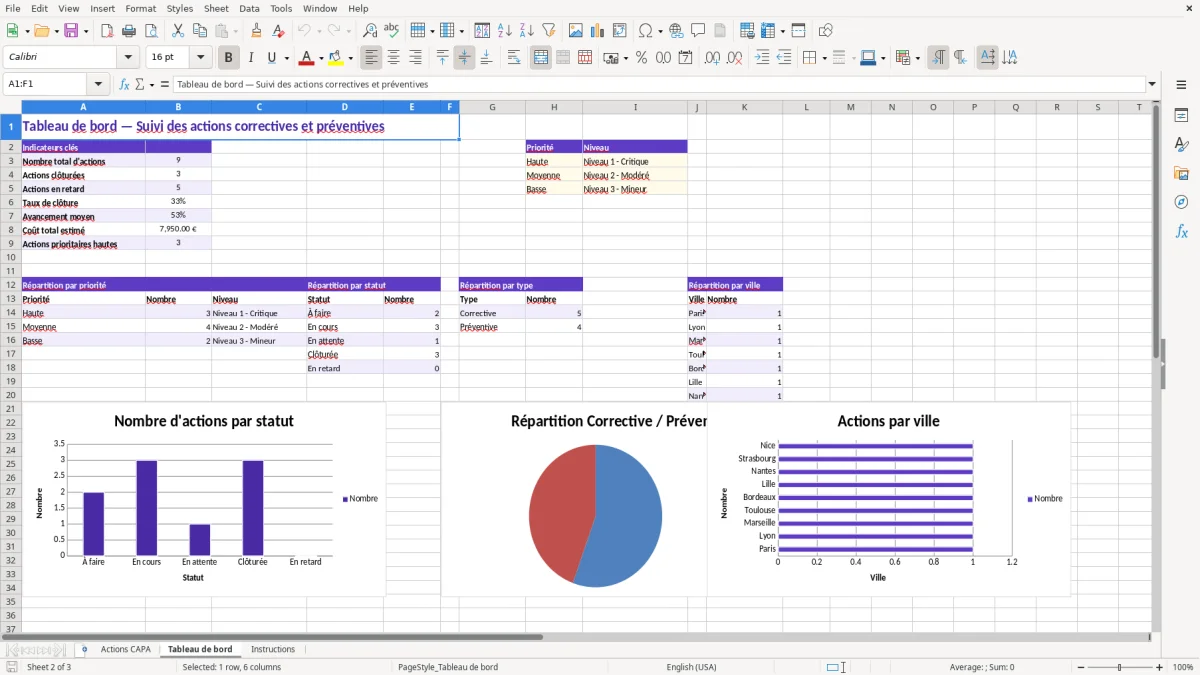1200x675 pixels.
Task: Click the 100% zoom level
Action: (1183, 667)
